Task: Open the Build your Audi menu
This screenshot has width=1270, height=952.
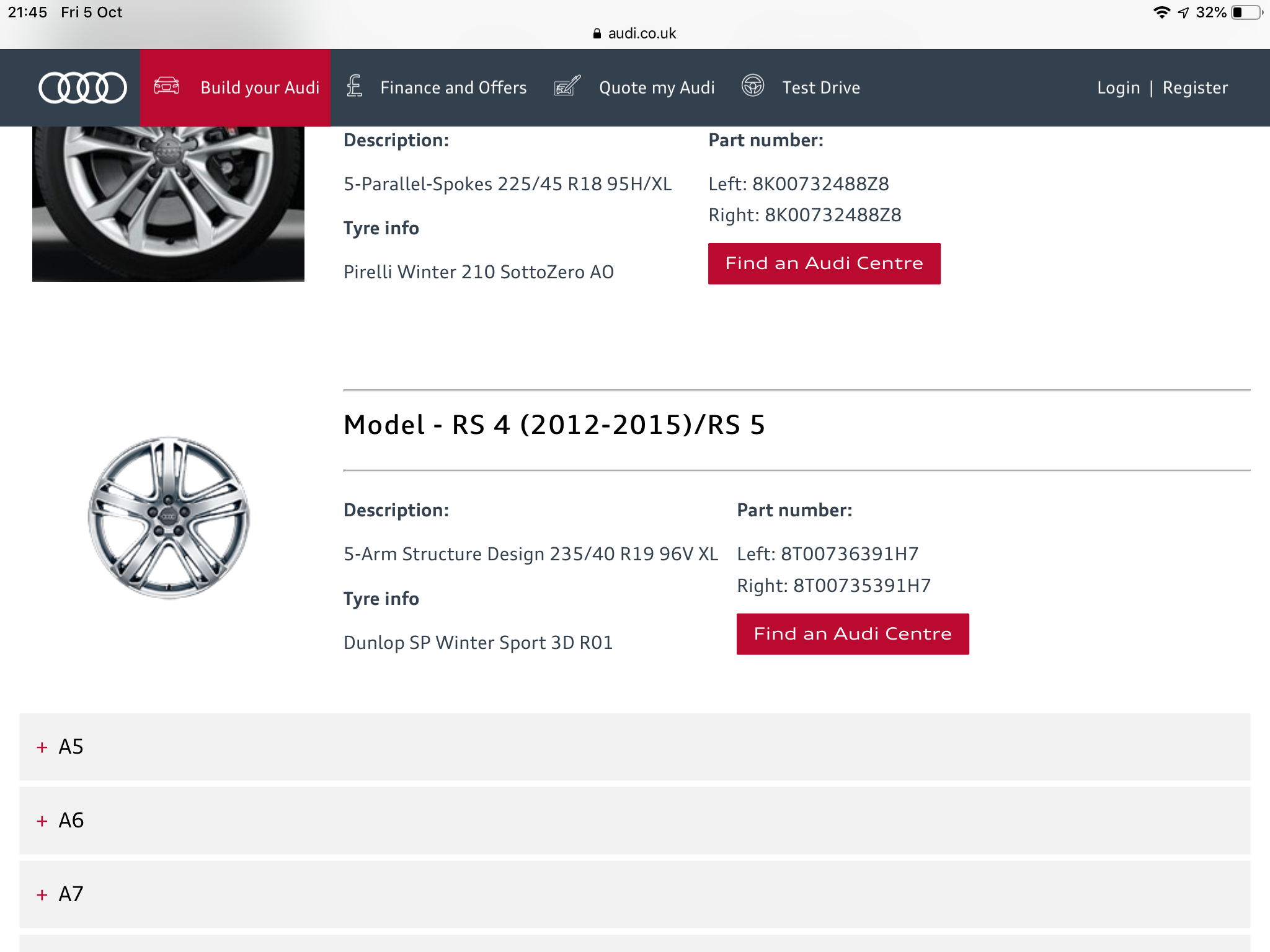Action: pyautogui.click(x=235, y=87)
